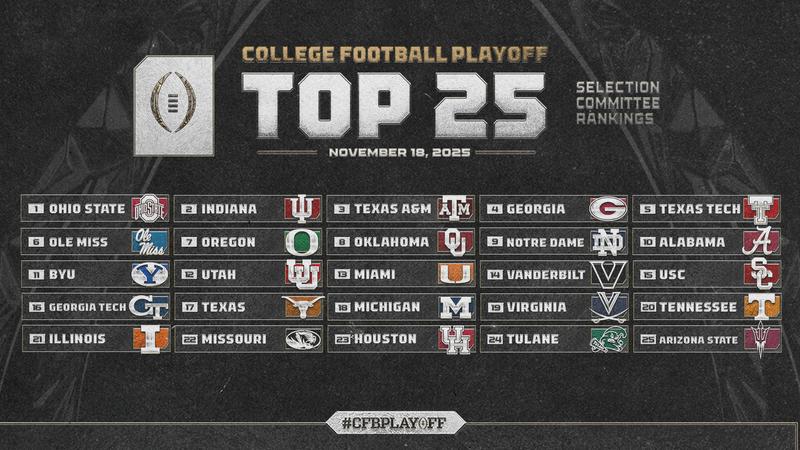800x450 pixels.
Task: Click the Indiana Hoosiers IU logo
Action: click(300, 209)
